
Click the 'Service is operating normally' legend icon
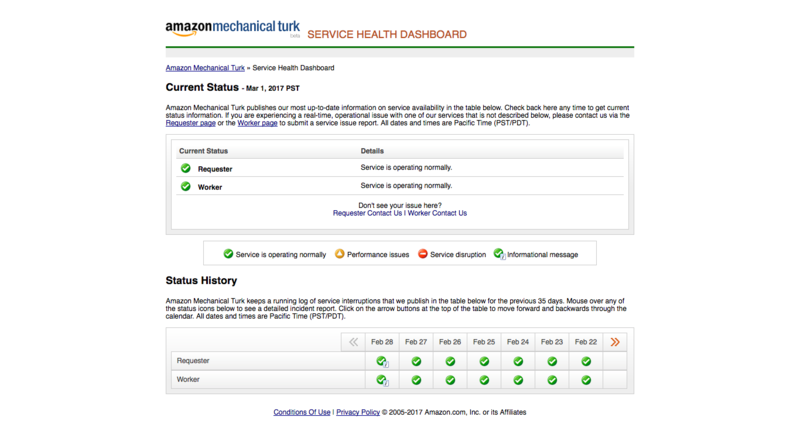point(228,254)
